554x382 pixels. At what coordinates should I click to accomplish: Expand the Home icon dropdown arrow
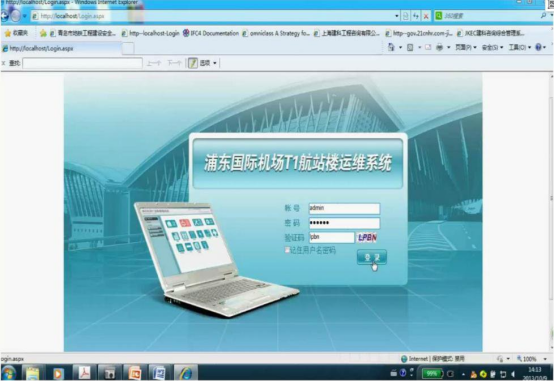[400, 47]
